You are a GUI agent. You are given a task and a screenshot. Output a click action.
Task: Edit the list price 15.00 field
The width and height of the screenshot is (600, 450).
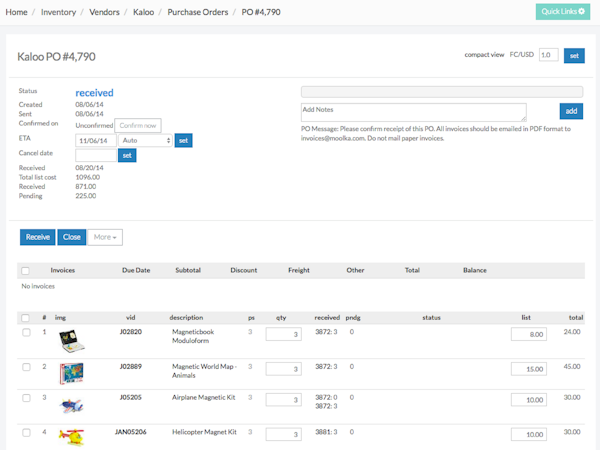click(529, 369)
